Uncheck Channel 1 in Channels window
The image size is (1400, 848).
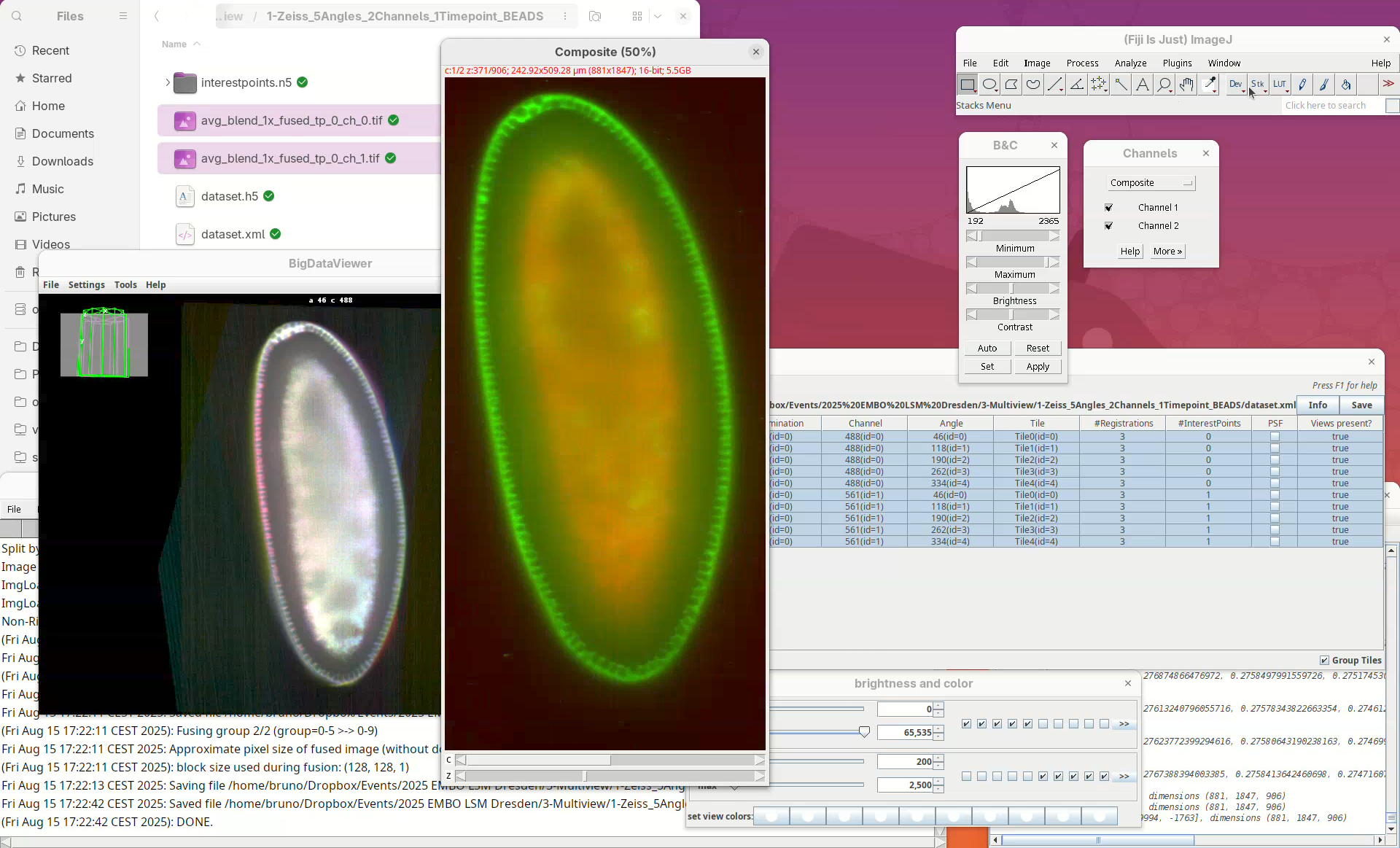[1108, 208]
